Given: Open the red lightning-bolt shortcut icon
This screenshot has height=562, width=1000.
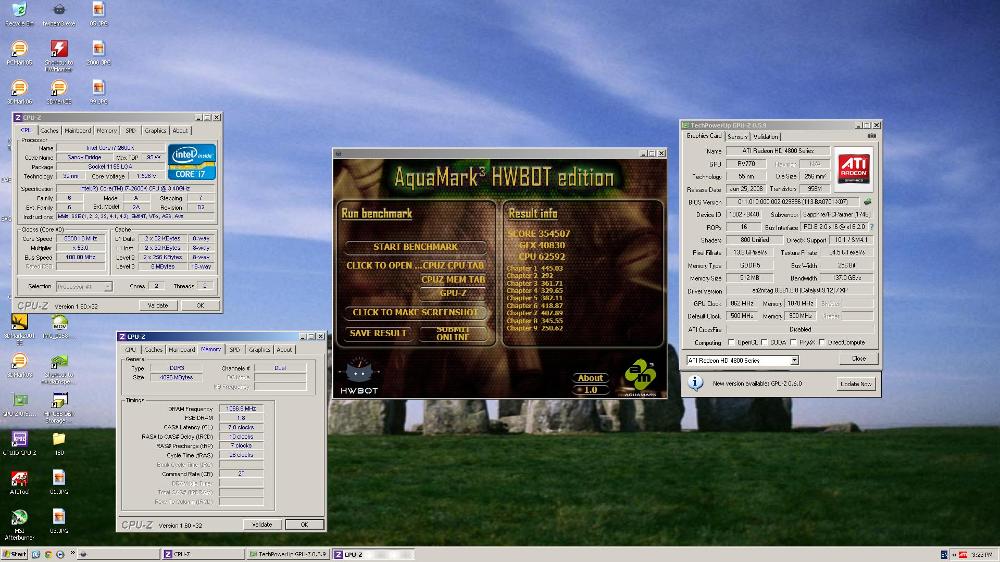Looking at the screenshot, I should click(x=59, y=49).
